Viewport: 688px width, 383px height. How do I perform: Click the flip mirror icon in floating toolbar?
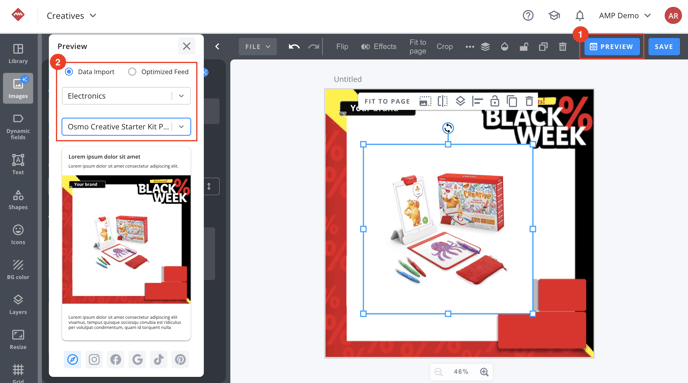pos(443,101)
